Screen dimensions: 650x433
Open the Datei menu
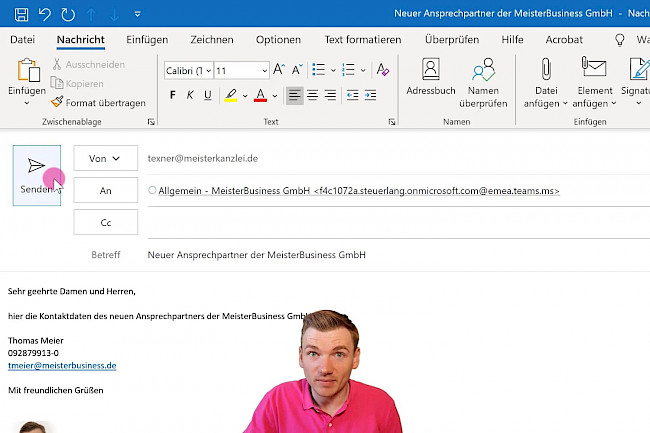[22, 40]
